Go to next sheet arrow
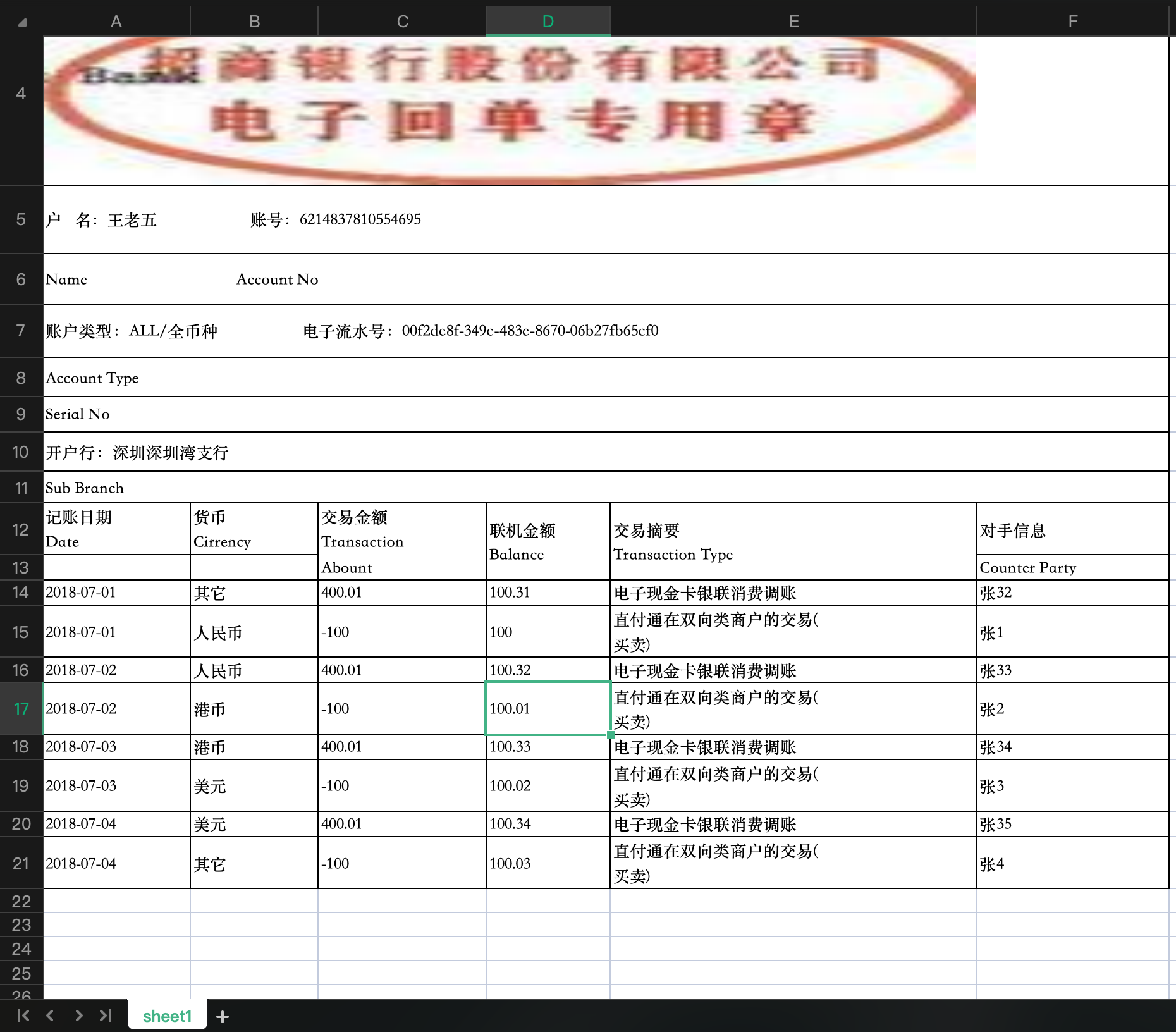The height and width of the screenshot is (1032, 1176). coord(78,1016)
